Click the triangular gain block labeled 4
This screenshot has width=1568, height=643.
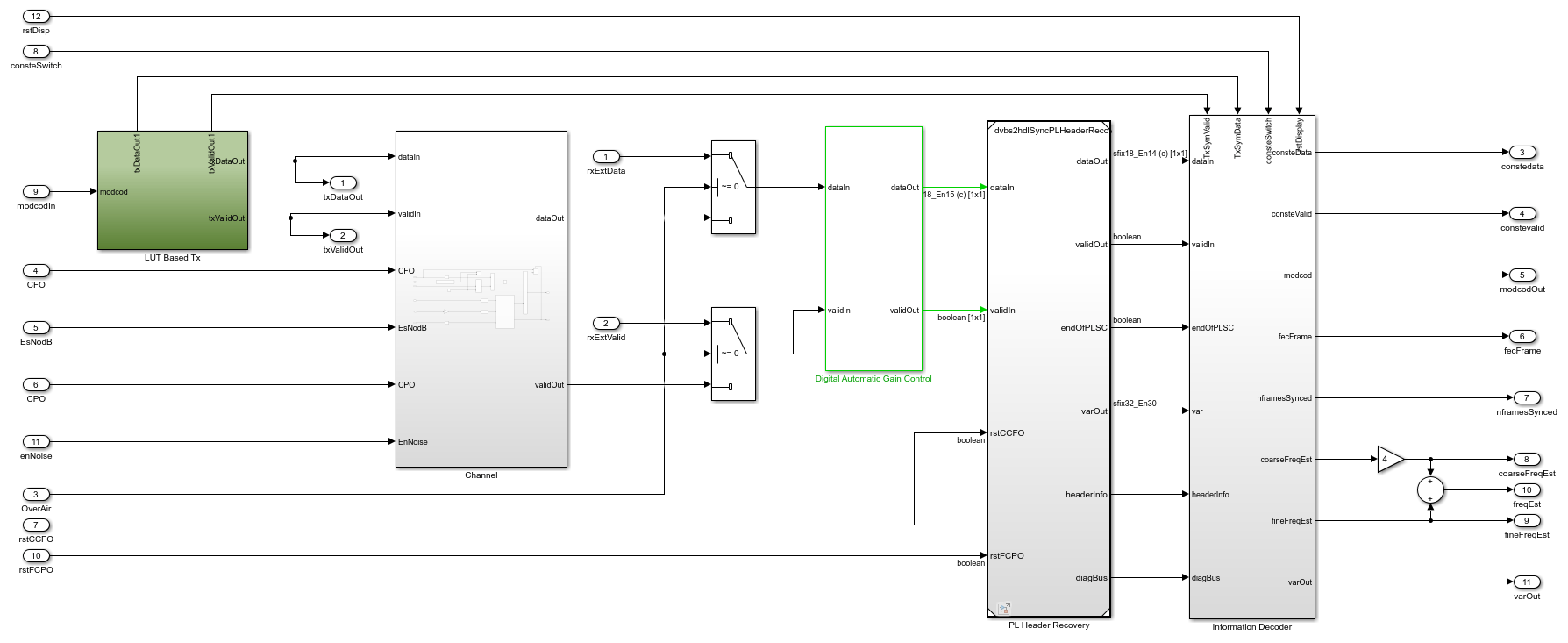[x=1388, y=459]
